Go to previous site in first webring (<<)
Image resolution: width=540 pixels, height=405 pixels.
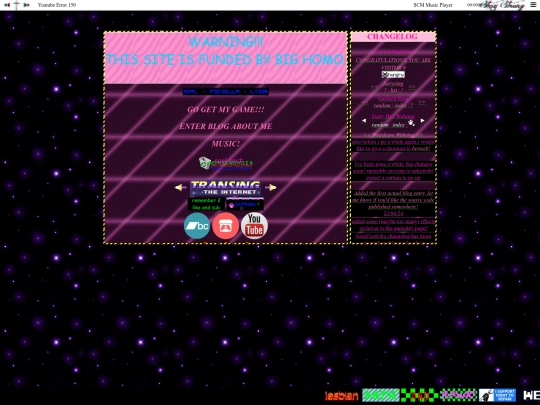pyautogui.click(x=374, y=87)
